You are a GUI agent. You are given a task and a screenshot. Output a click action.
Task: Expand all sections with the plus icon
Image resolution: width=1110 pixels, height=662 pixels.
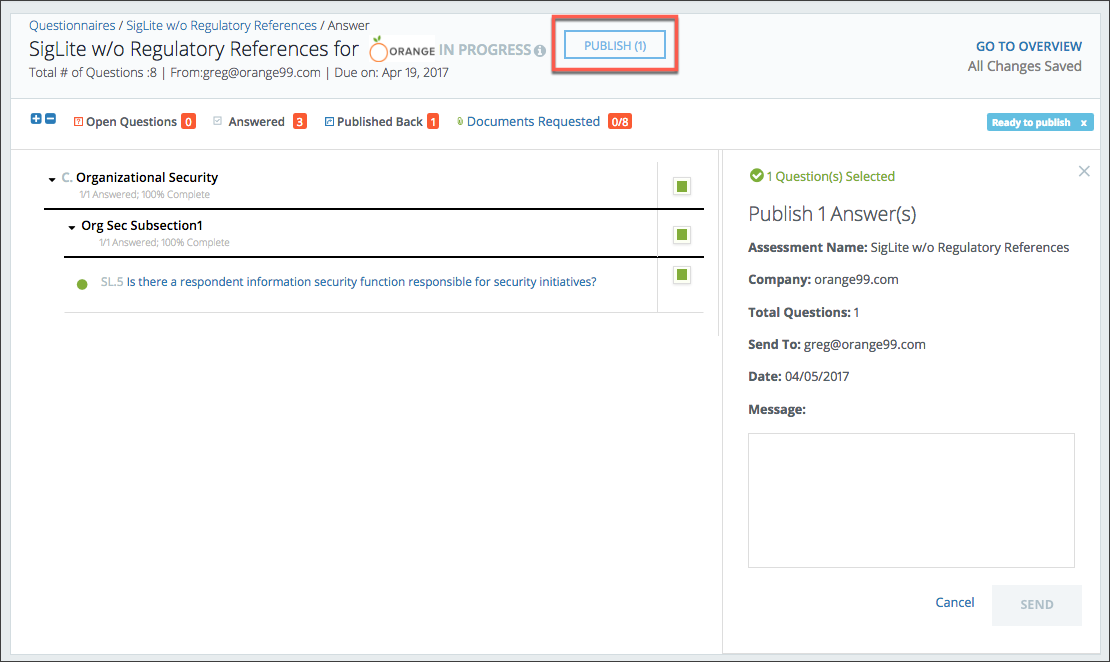click(x=36, y=119)
